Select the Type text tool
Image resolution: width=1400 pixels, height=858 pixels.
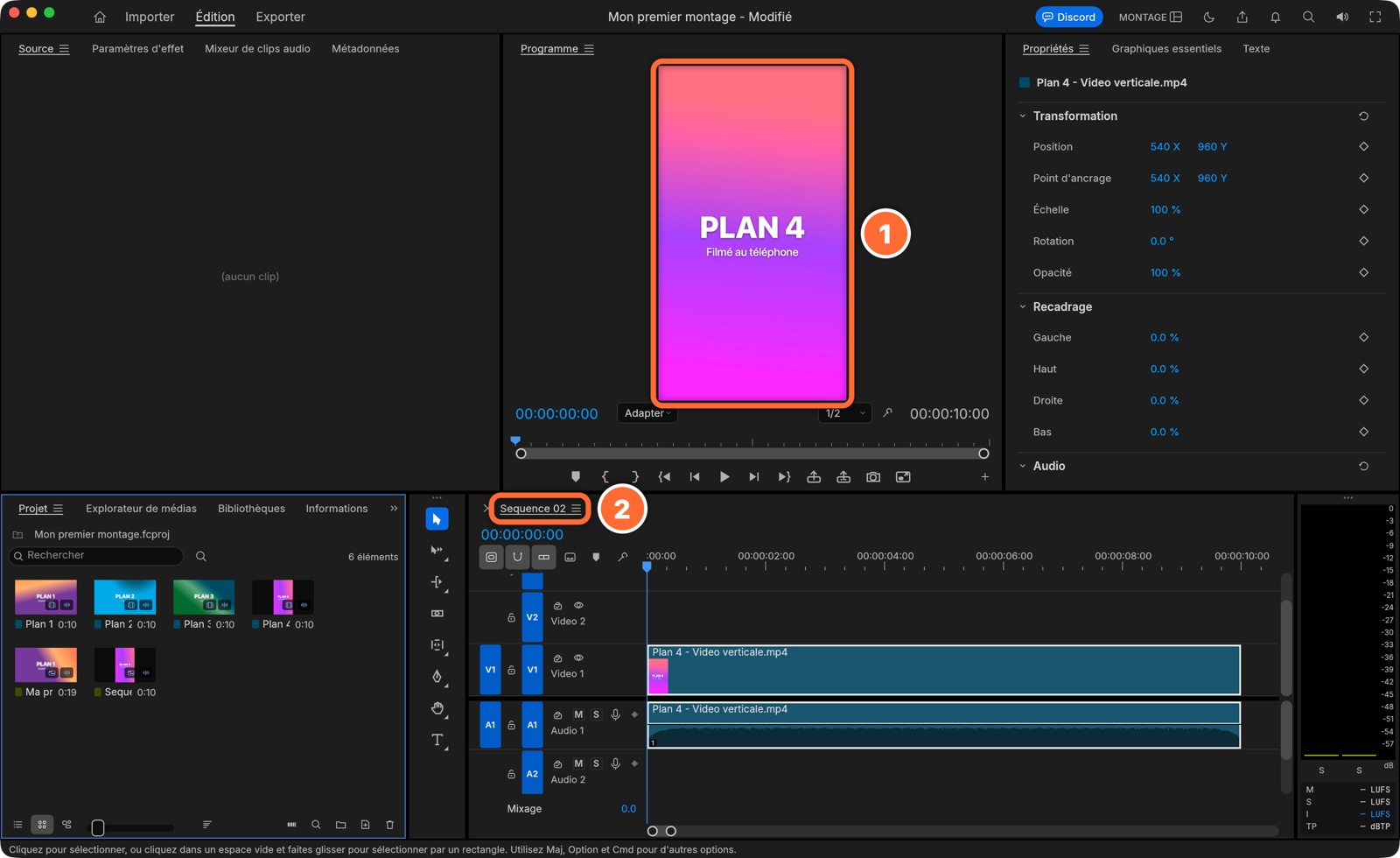pyautogui.click(x=437, y=741)
